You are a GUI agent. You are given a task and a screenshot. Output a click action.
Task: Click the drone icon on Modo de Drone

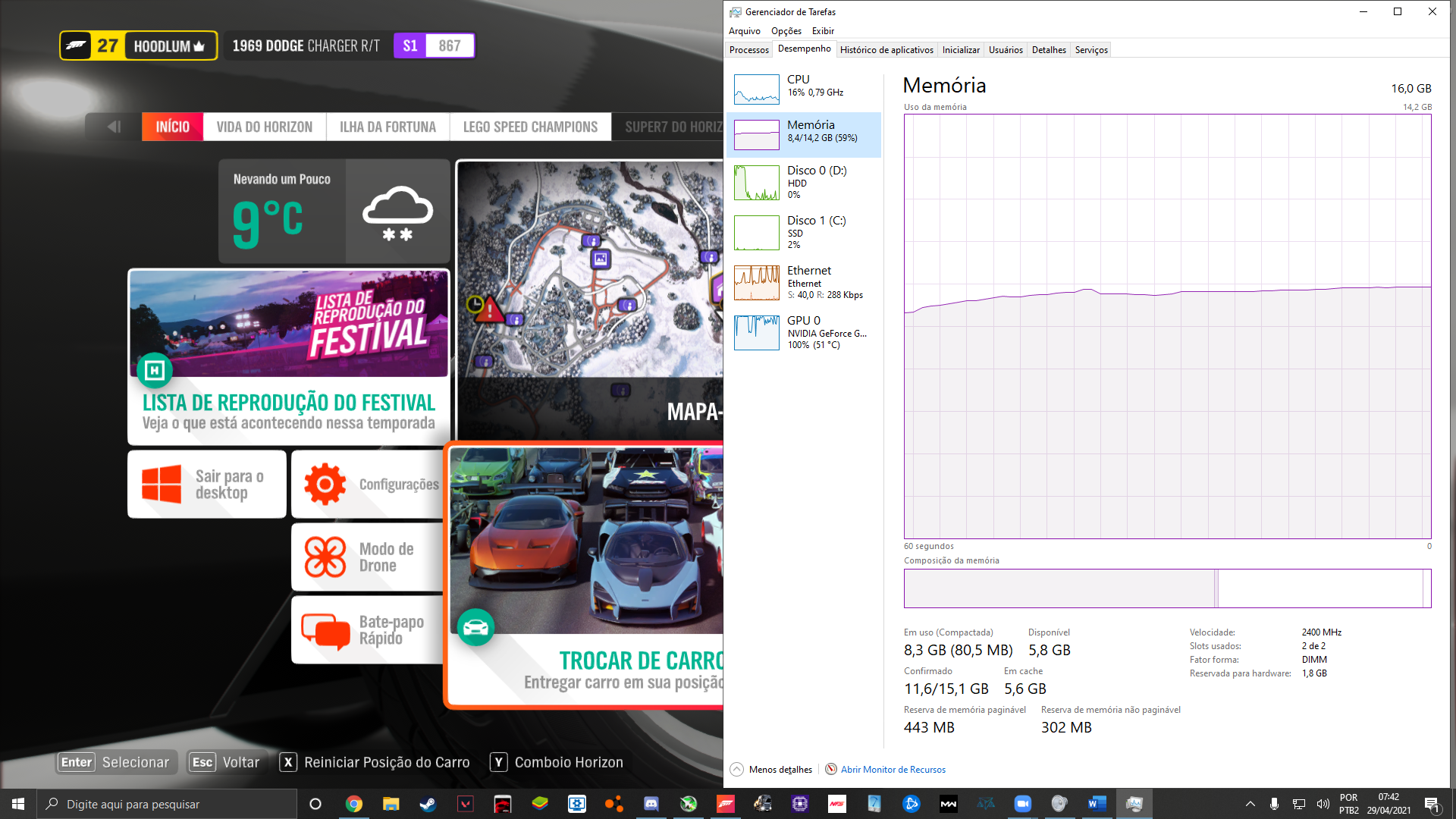325,557
